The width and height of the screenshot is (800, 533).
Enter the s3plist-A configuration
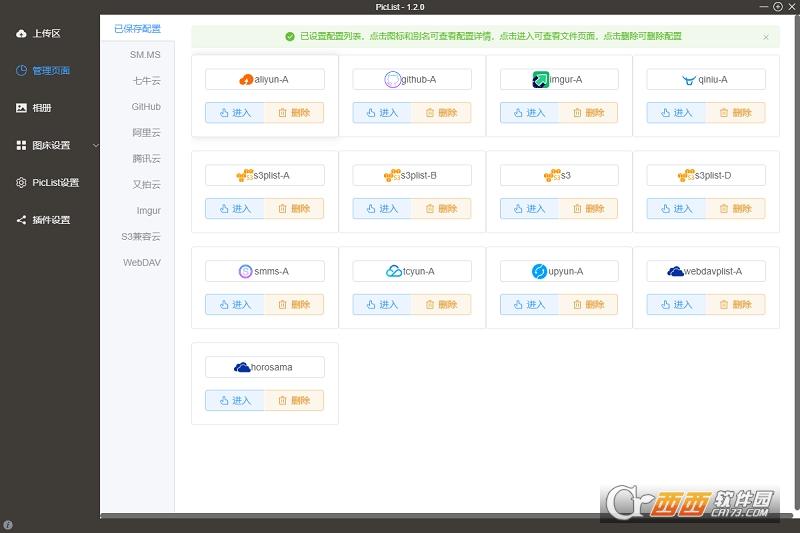click(x=235, y=209)
